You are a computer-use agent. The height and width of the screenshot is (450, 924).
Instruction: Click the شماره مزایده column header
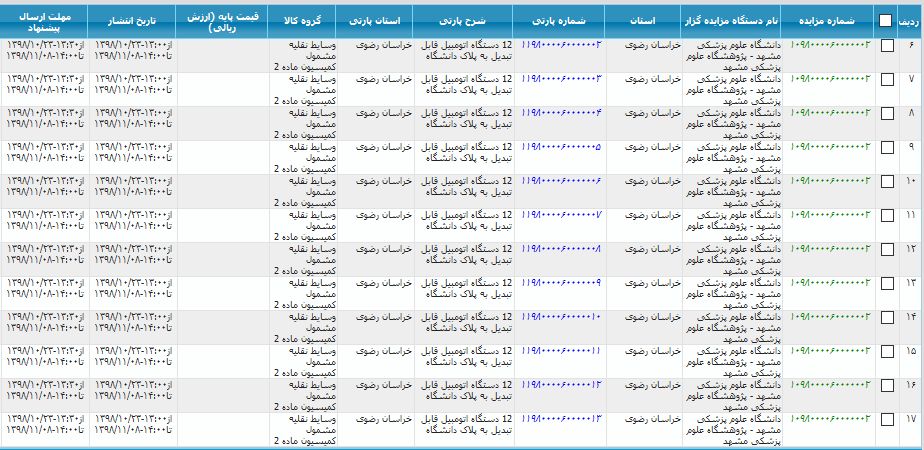click(x=829, y=20)
